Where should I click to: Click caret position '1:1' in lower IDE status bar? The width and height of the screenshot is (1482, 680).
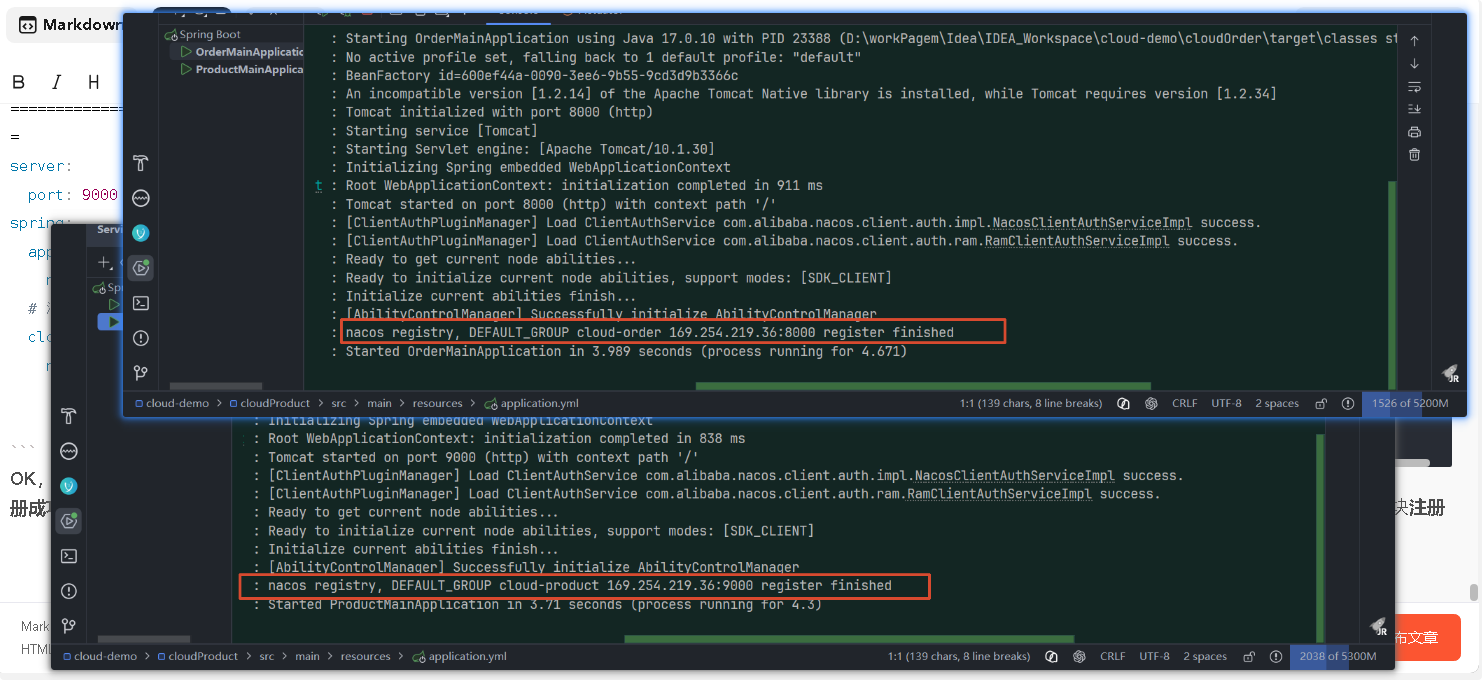tap(959, 657)
